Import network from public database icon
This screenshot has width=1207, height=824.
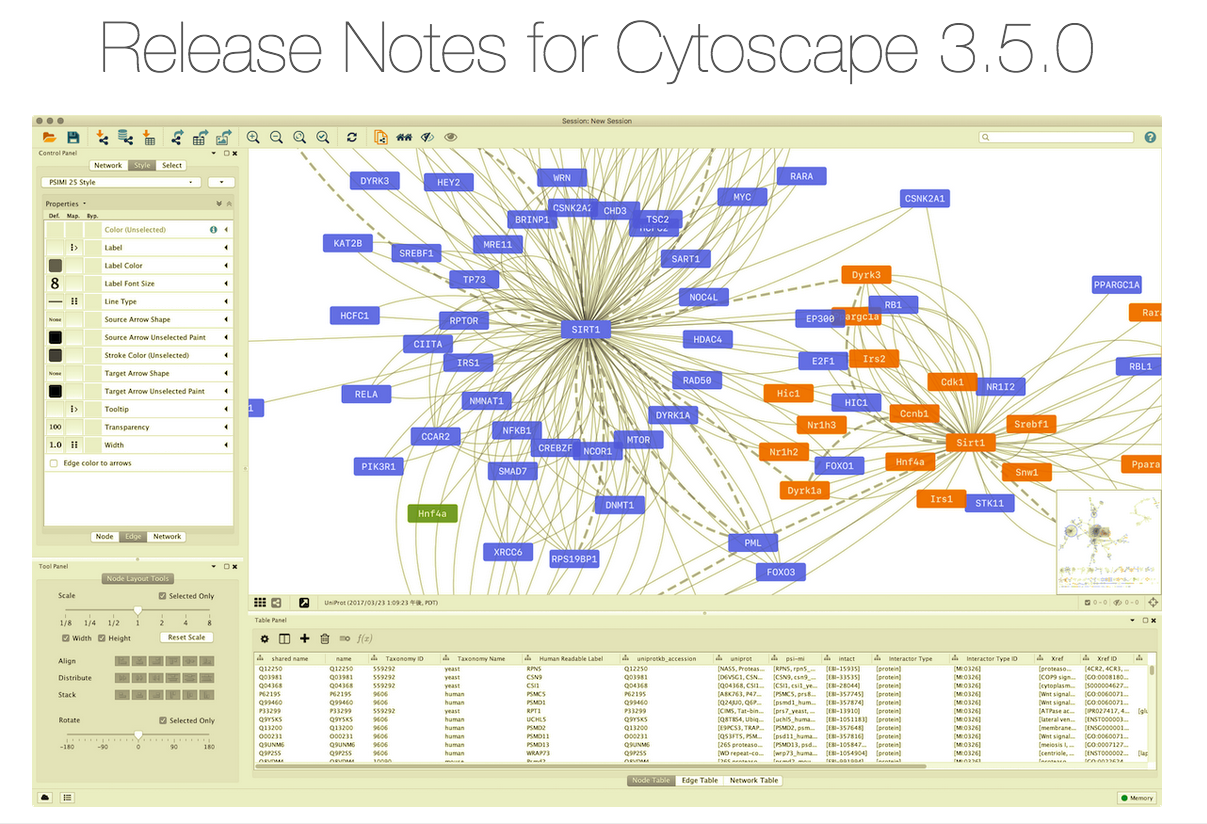point(125,137)
